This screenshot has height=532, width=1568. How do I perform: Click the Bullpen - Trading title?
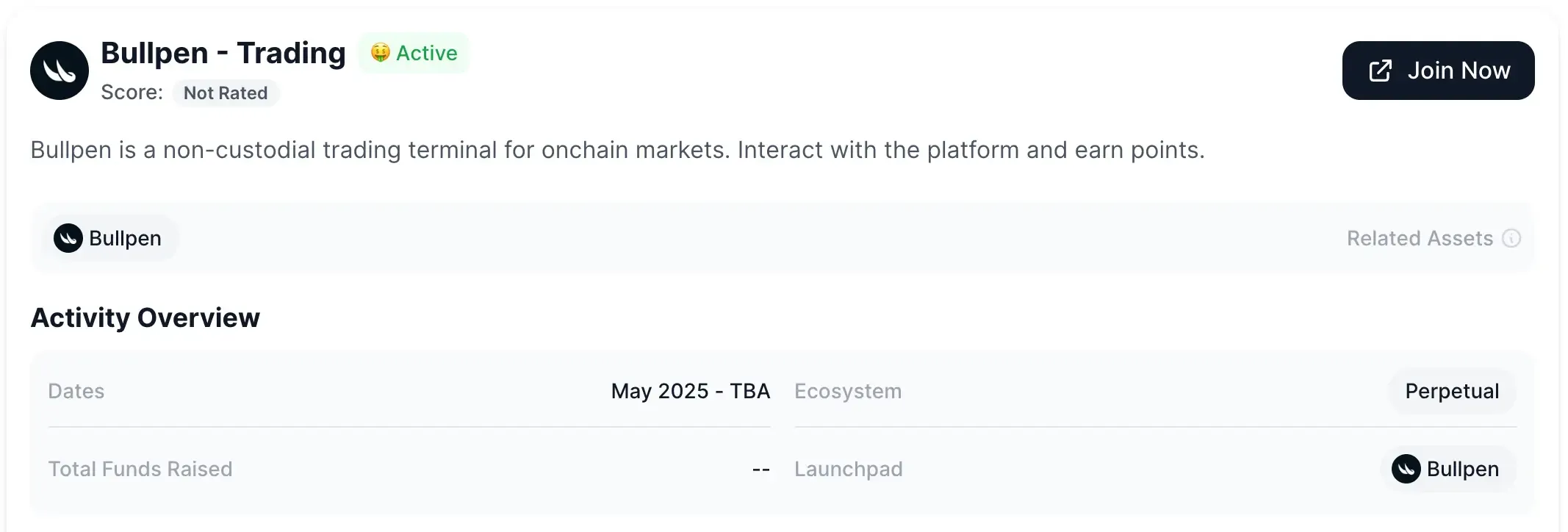[x=223, y=53]
